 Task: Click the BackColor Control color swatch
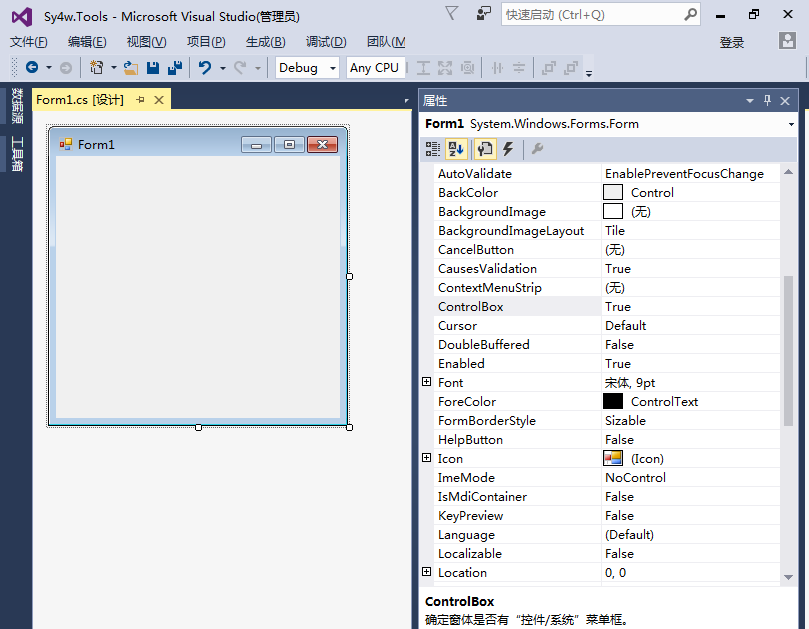[x=613, y=192]
